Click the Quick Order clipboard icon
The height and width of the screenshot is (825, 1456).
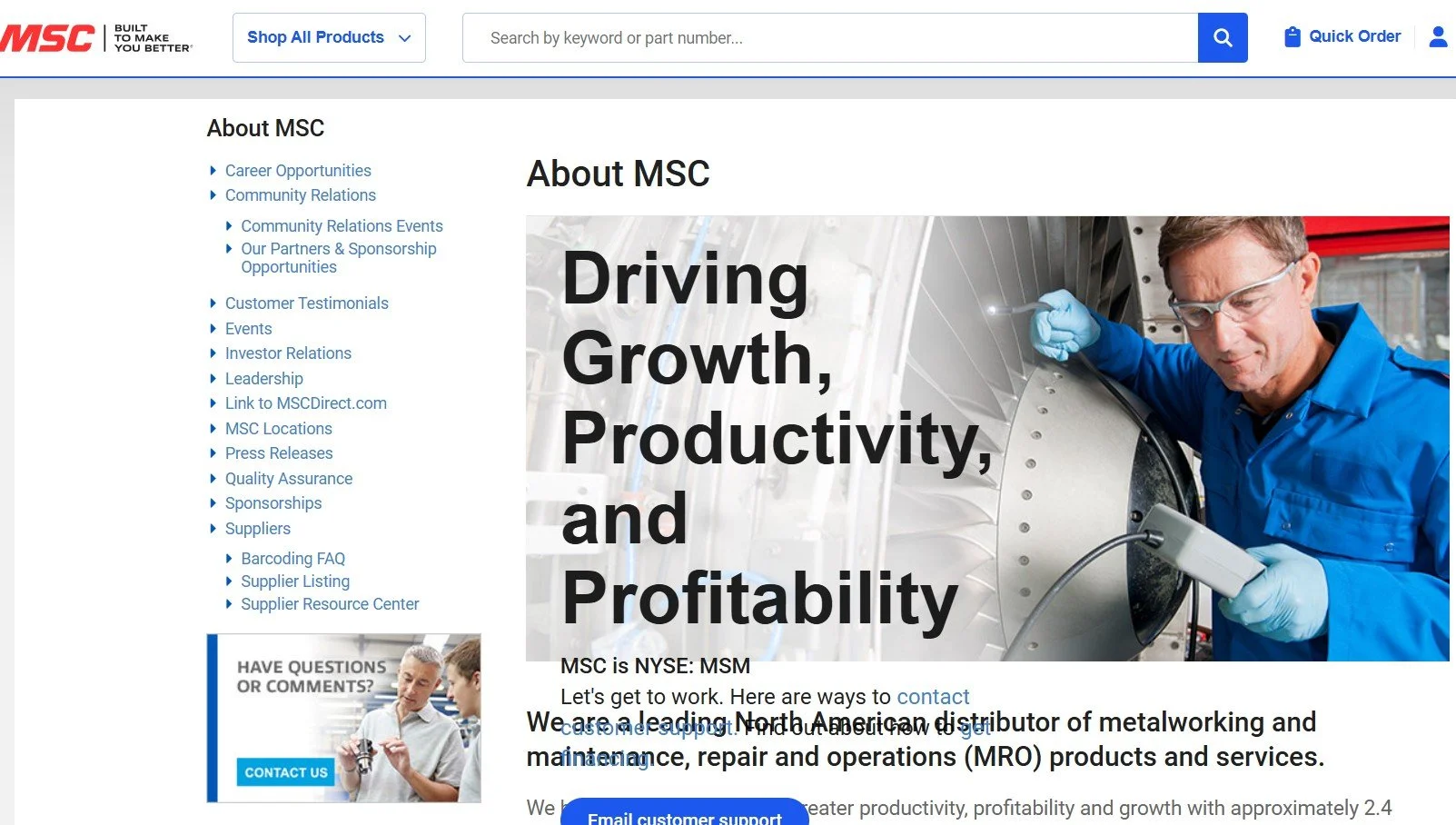(1293, 37)
